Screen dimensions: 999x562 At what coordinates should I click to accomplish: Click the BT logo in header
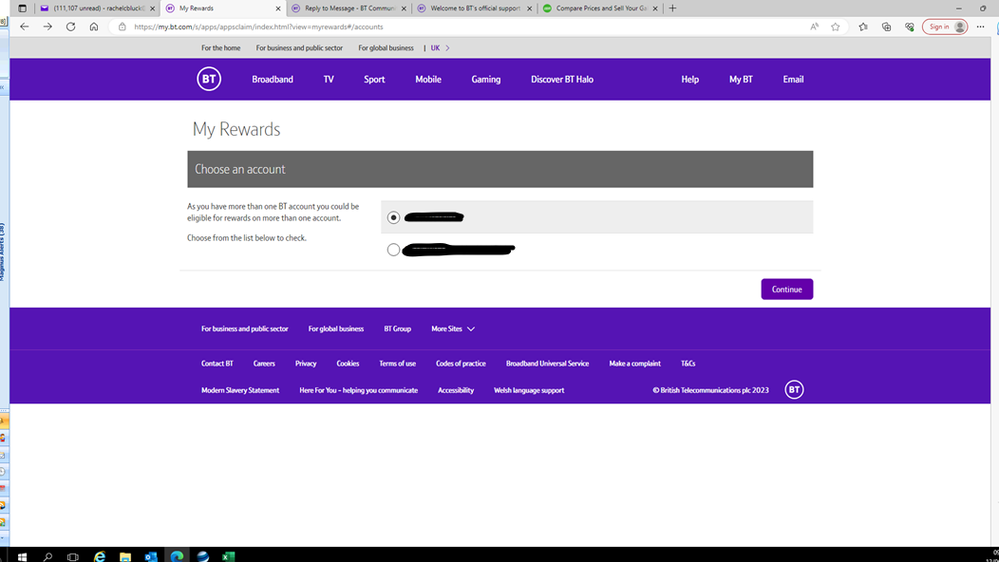[208, 79]
